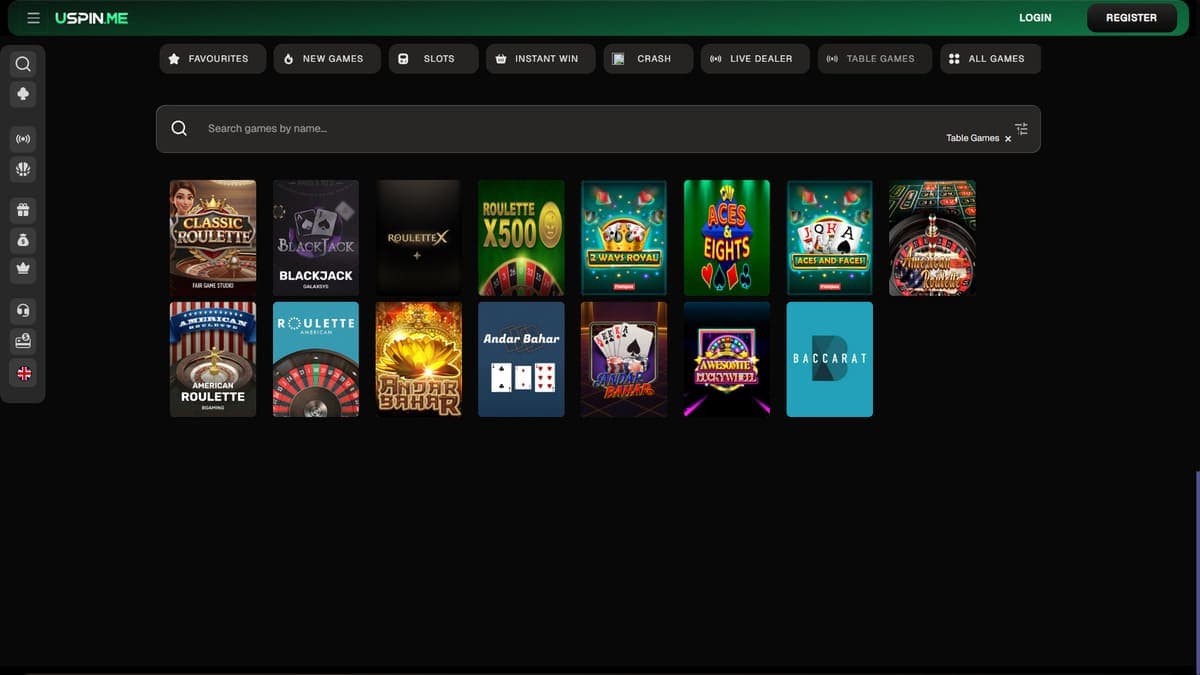
Task: Open the live broadcast icon in sidebar
Action: click(x=23, y=138)
